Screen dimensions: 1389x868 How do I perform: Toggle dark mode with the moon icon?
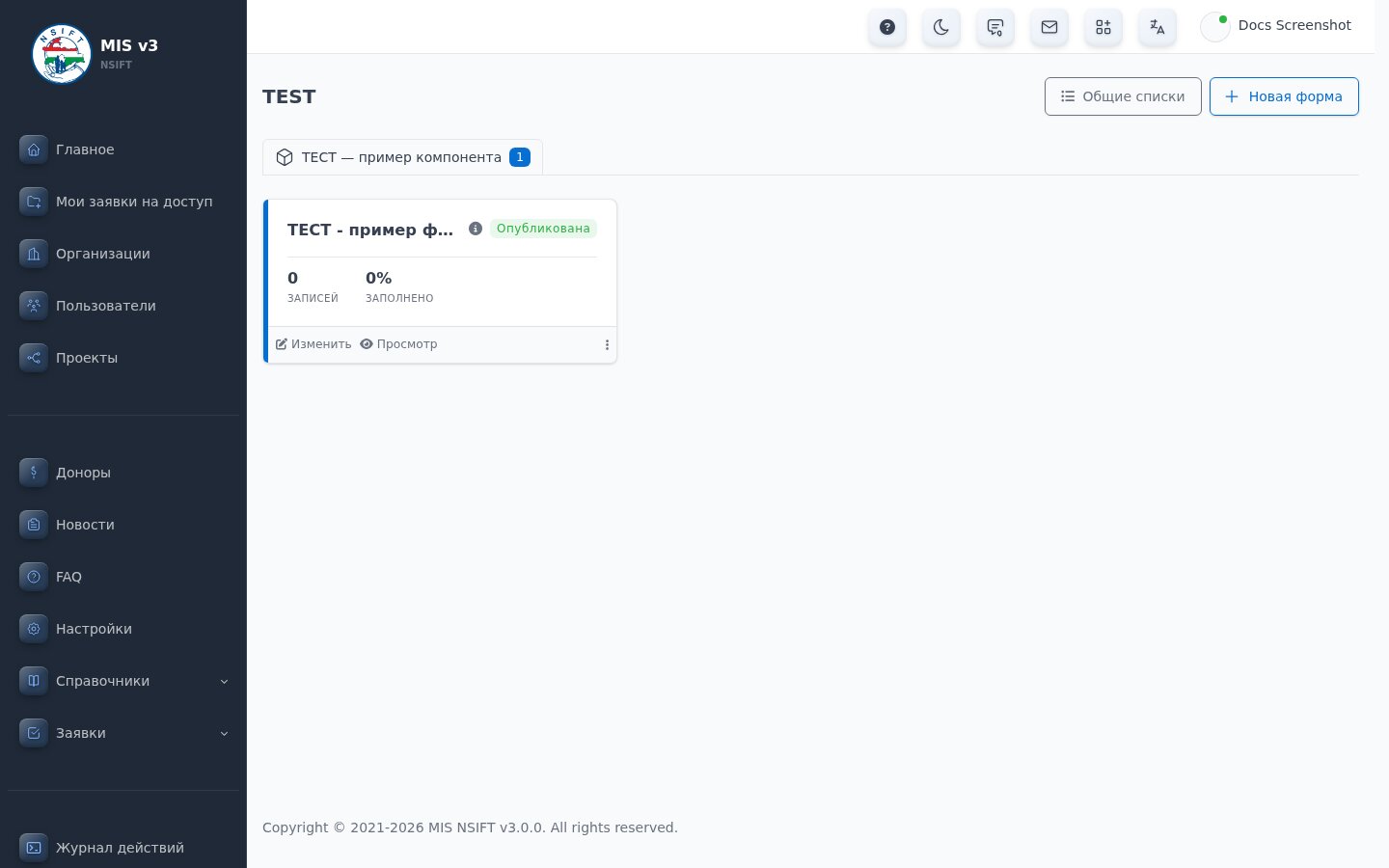[x=941, y=27]
